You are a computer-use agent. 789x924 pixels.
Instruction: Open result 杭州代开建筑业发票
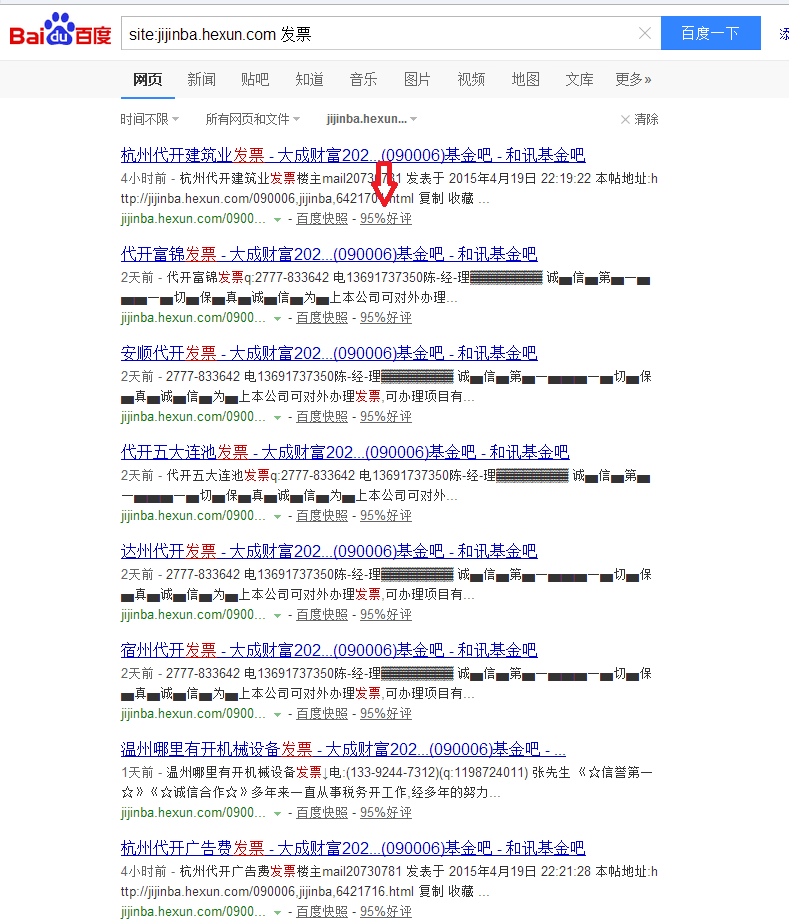[353, 155]
